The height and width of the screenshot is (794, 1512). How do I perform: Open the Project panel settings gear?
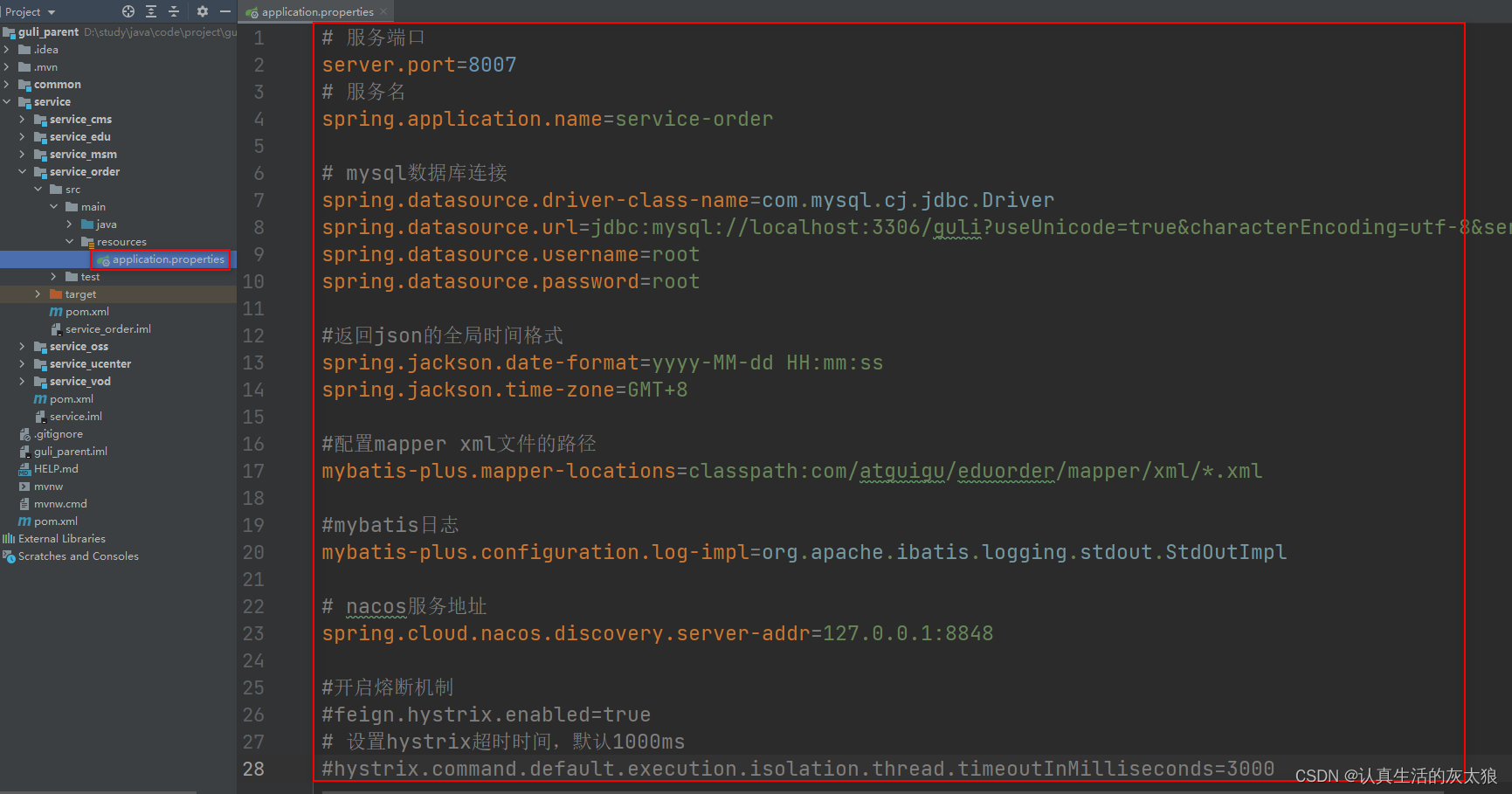tap(203, 11)
